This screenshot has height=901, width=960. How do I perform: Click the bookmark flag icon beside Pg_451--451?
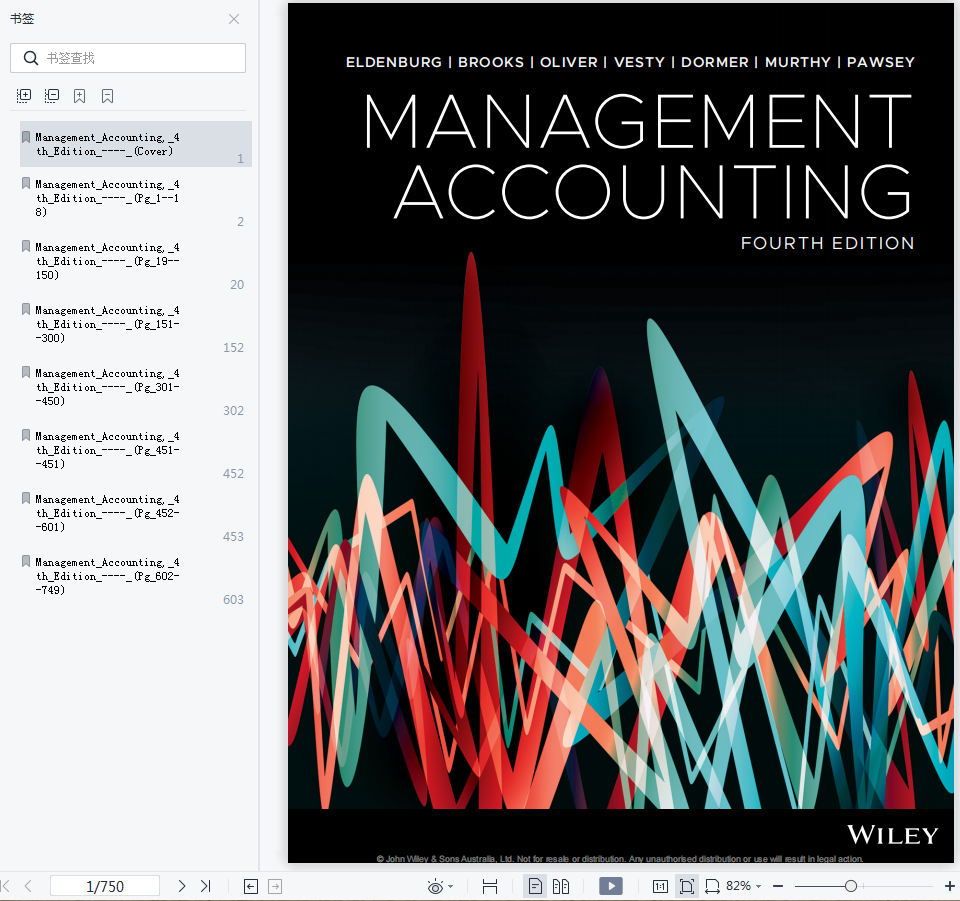(x=26, y=435)
